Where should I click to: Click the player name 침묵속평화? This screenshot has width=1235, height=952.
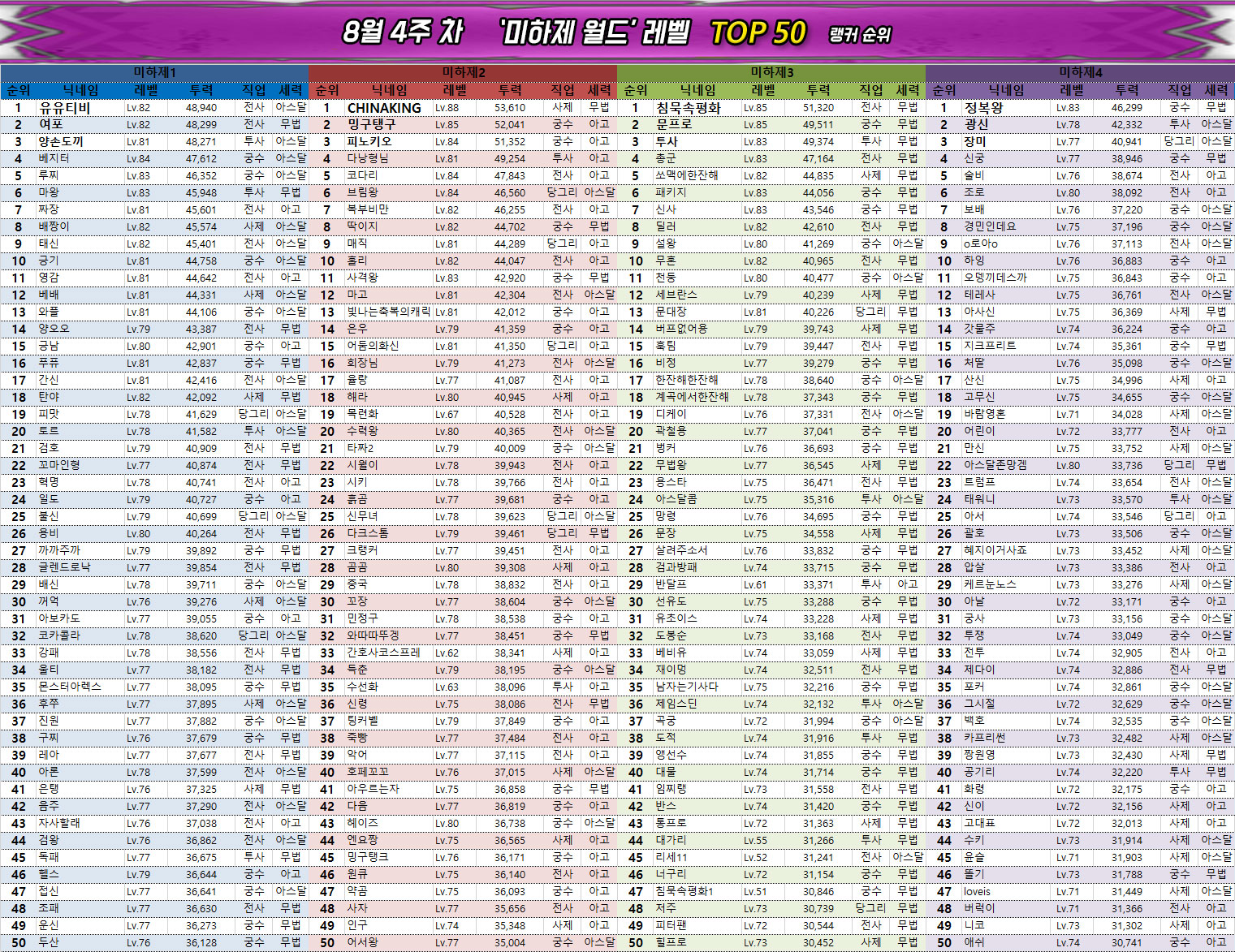(688, 108)
